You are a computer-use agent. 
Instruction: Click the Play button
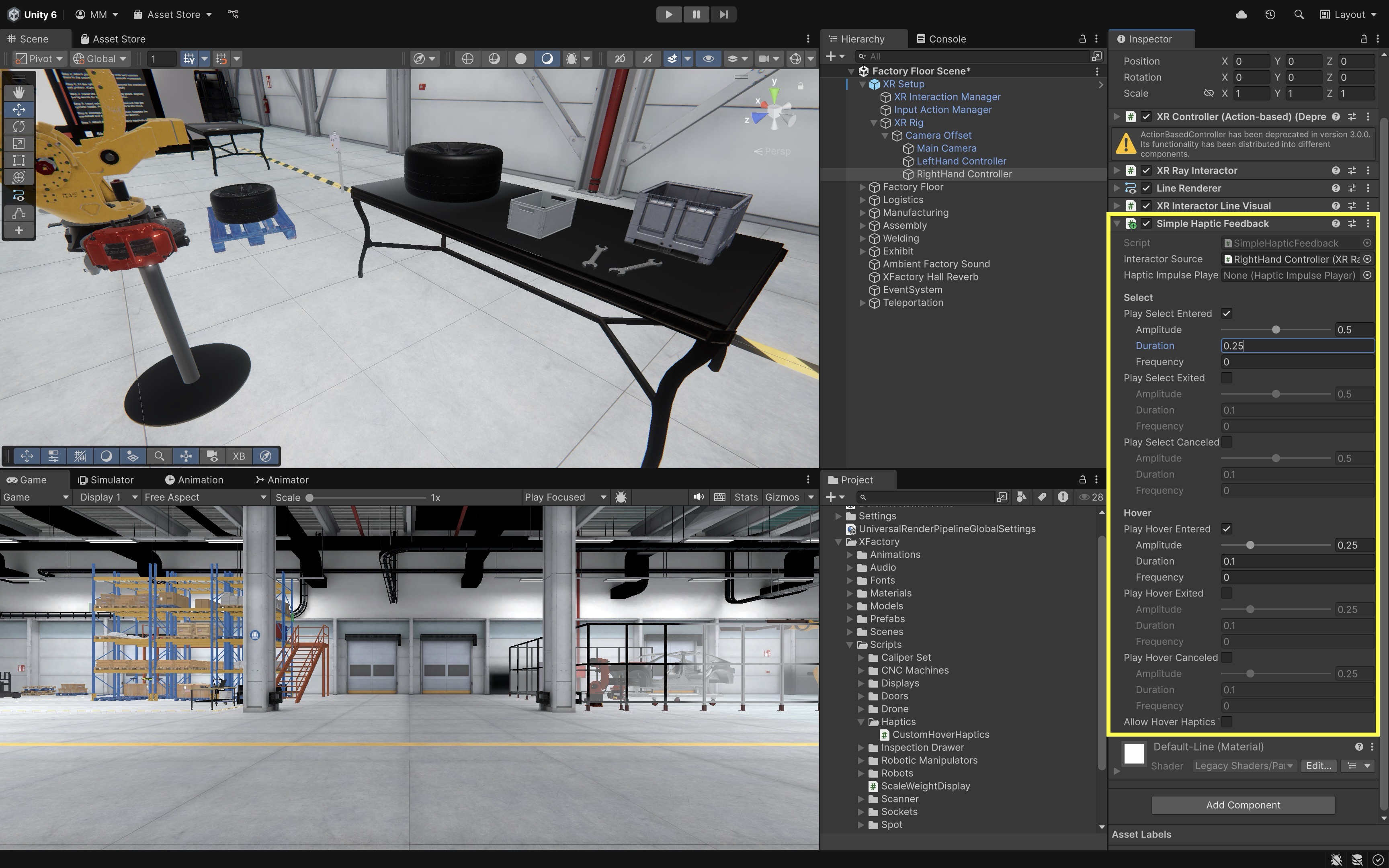669,14
